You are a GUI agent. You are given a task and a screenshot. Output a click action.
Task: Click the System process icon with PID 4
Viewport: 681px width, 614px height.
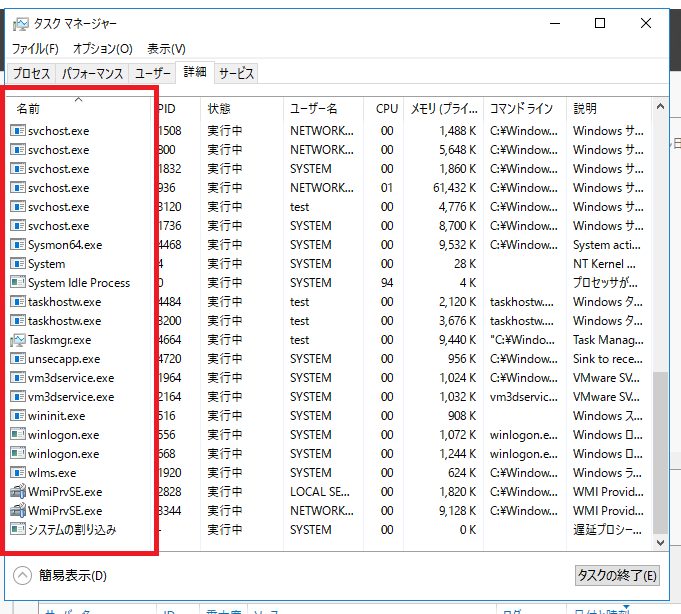pyautogui.click(x=17, y=264)
